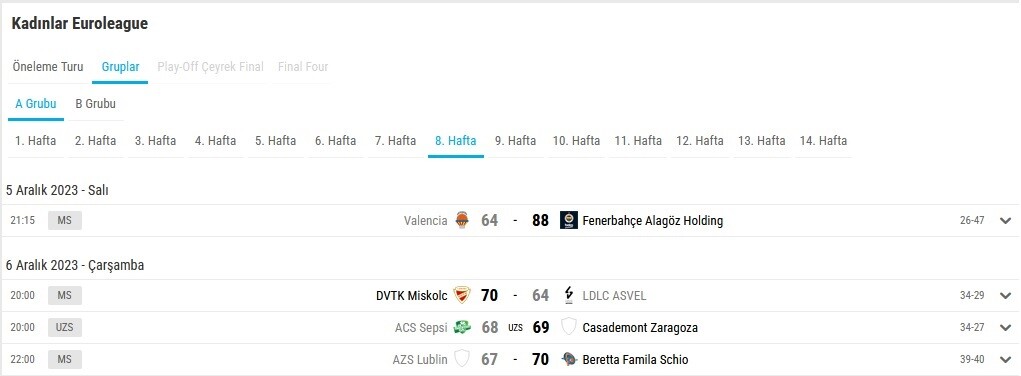Expand the Valencia vs Fenerbahçe match details

1005,220
